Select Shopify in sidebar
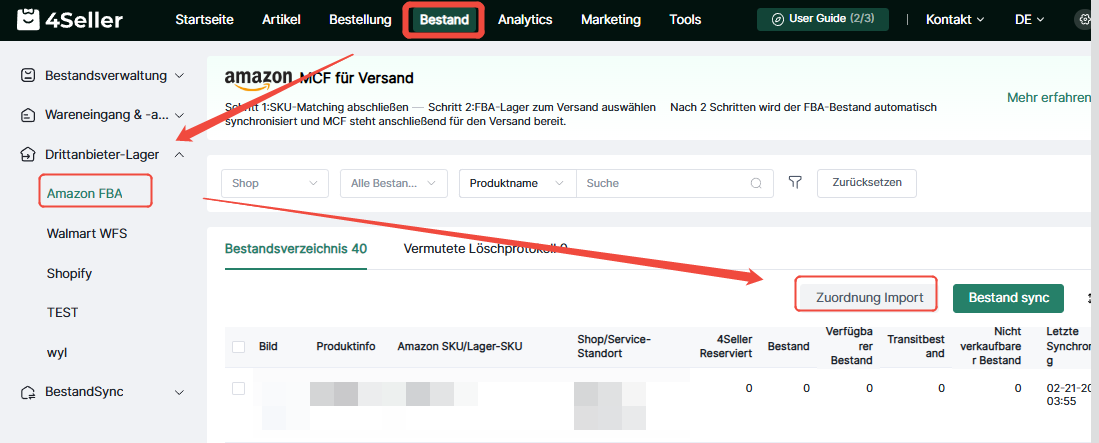 69,273
